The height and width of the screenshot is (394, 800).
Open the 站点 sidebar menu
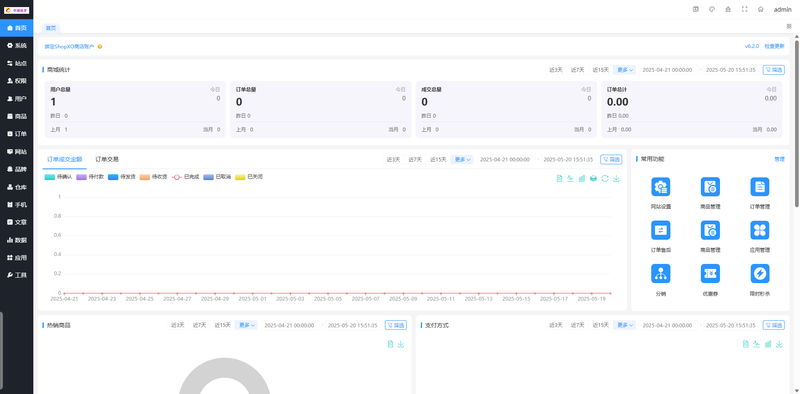(x=17, y=63)
